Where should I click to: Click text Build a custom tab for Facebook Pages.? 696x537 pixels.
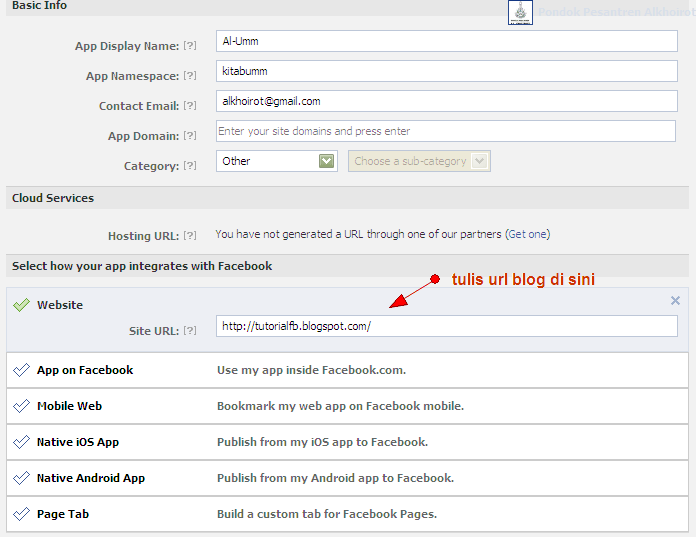click(327, 514)
